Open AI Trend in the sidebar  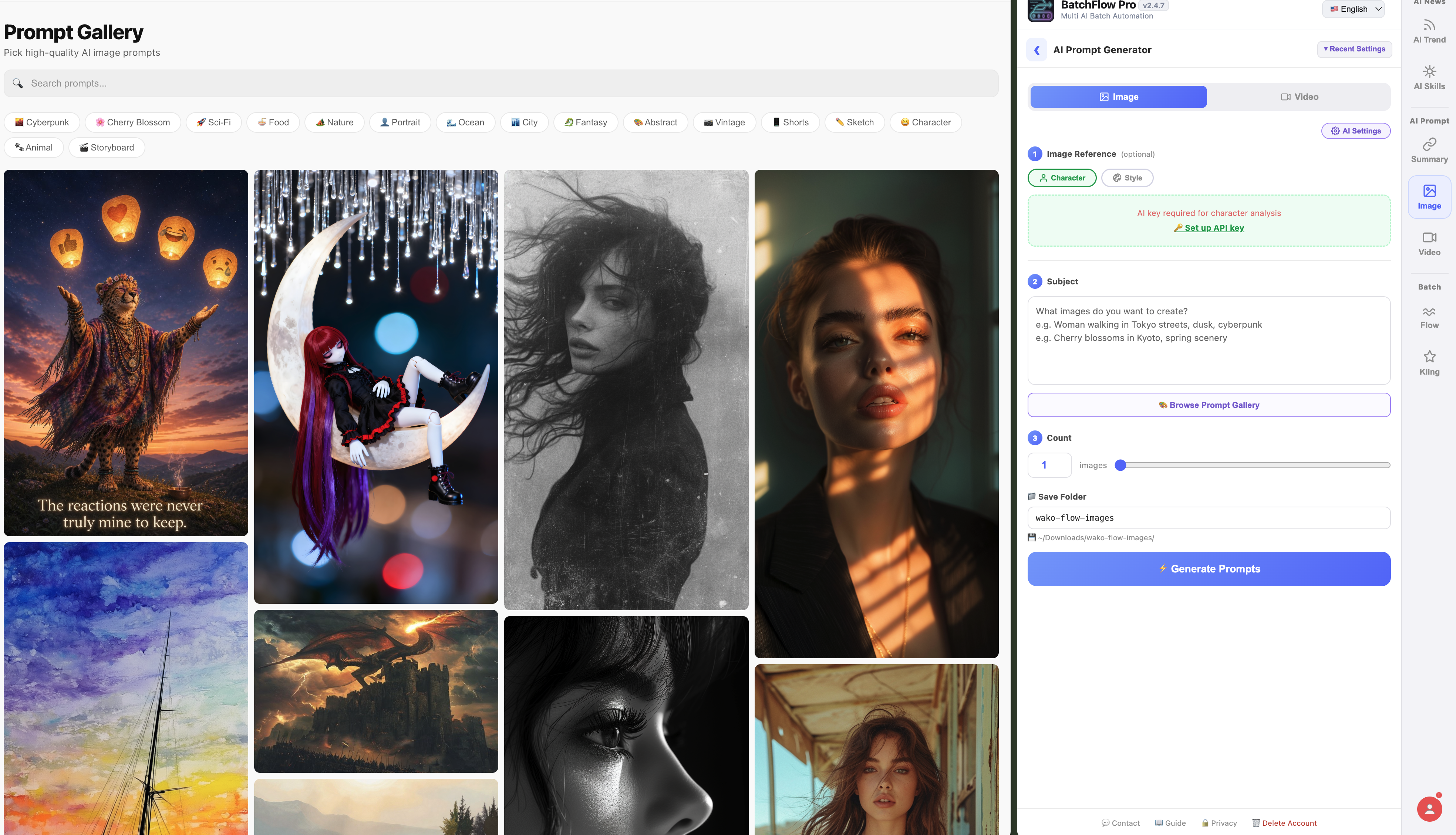(x=1429, y=31)
